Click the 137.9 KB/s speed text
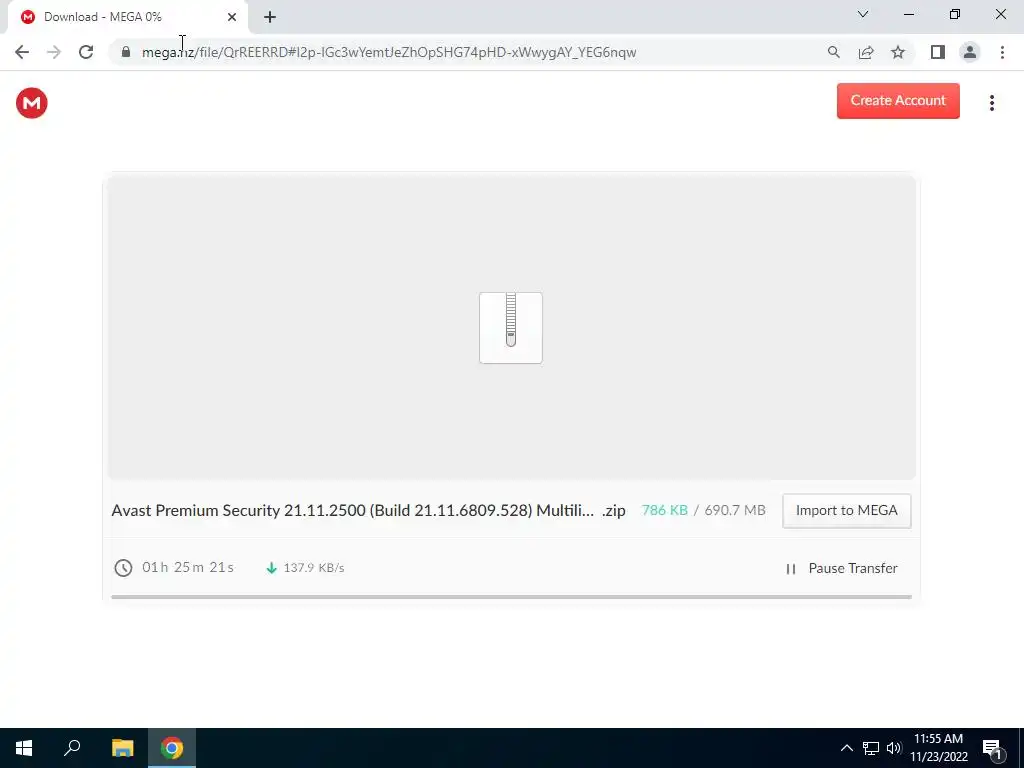Screen dimensions: 1024x768 coord(313,568)
